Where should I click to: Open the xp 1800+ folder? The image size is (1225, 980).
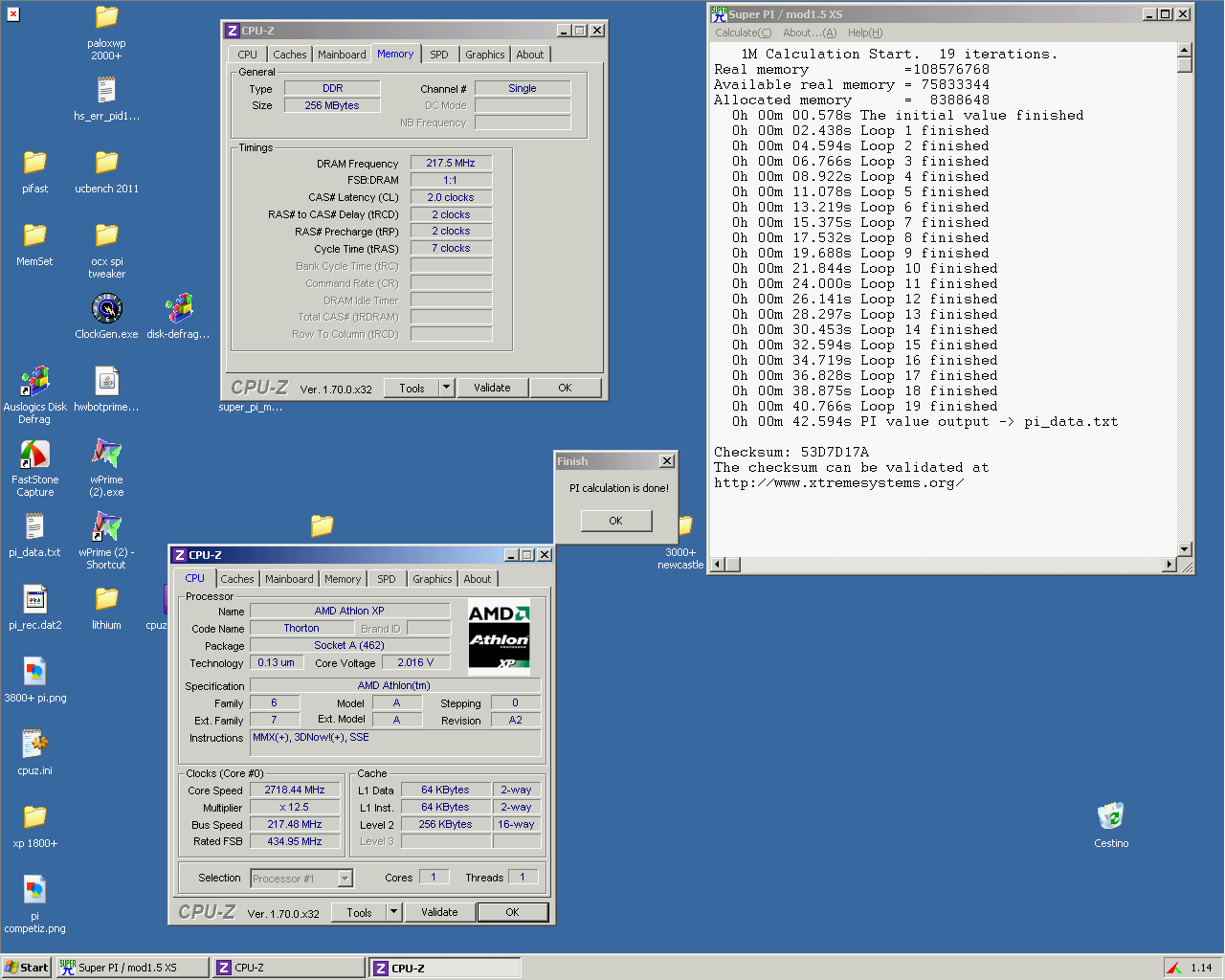coord(34,818)
